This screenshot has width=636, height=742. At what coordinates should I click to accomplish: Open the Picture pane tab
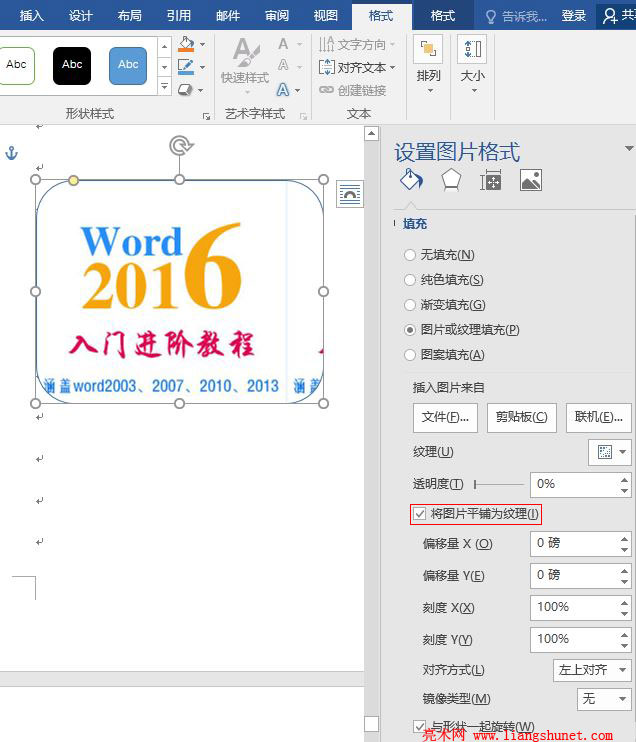[530, 180]
